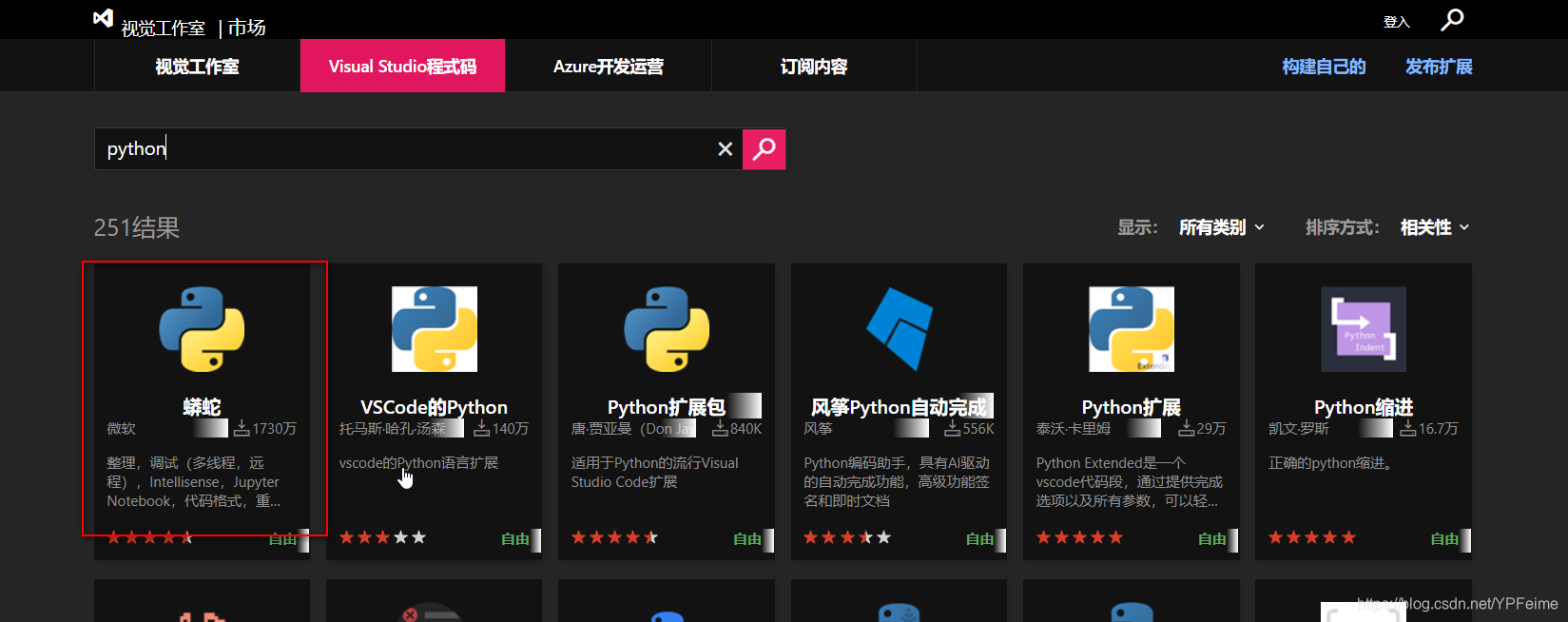Click the VSCode的Python extension logo
The width and height of the screenshot is (1568, 622).
[435, 329]
